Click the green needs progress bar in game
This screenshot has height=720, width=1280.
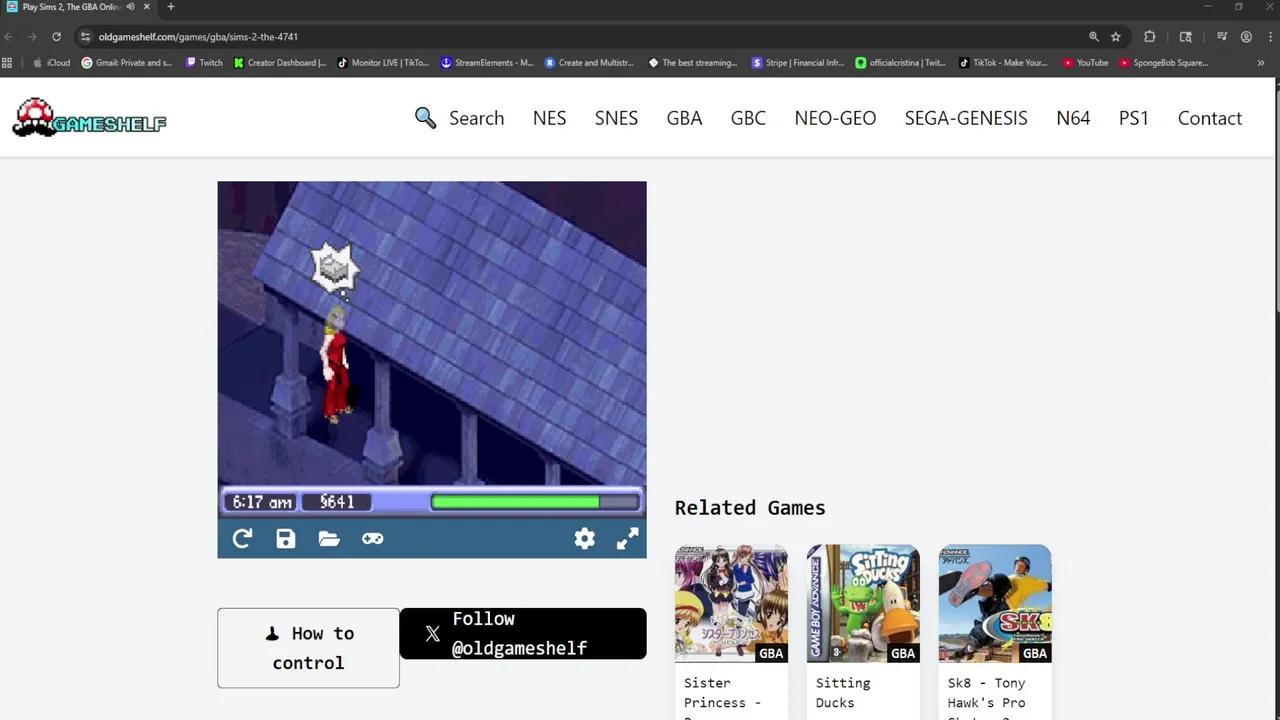535,502
